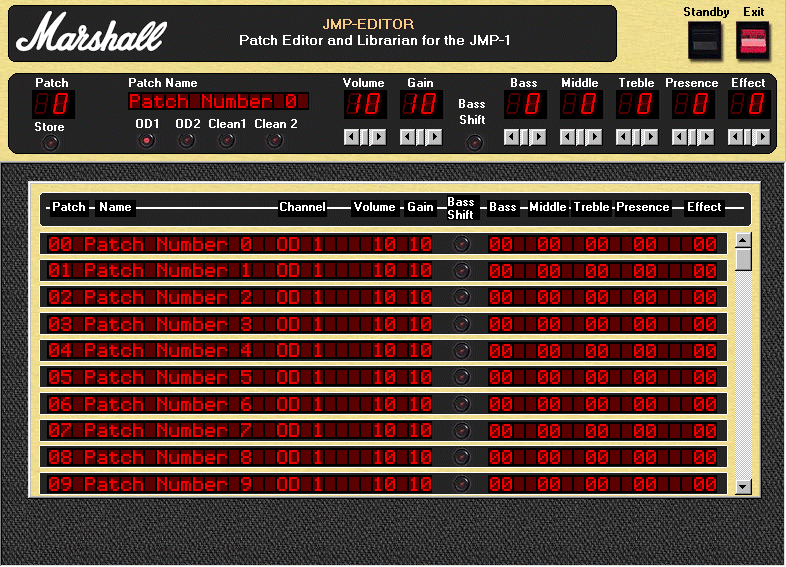Increase Bass with right arrow
786x567 pixels.
[x=539, y=137]
